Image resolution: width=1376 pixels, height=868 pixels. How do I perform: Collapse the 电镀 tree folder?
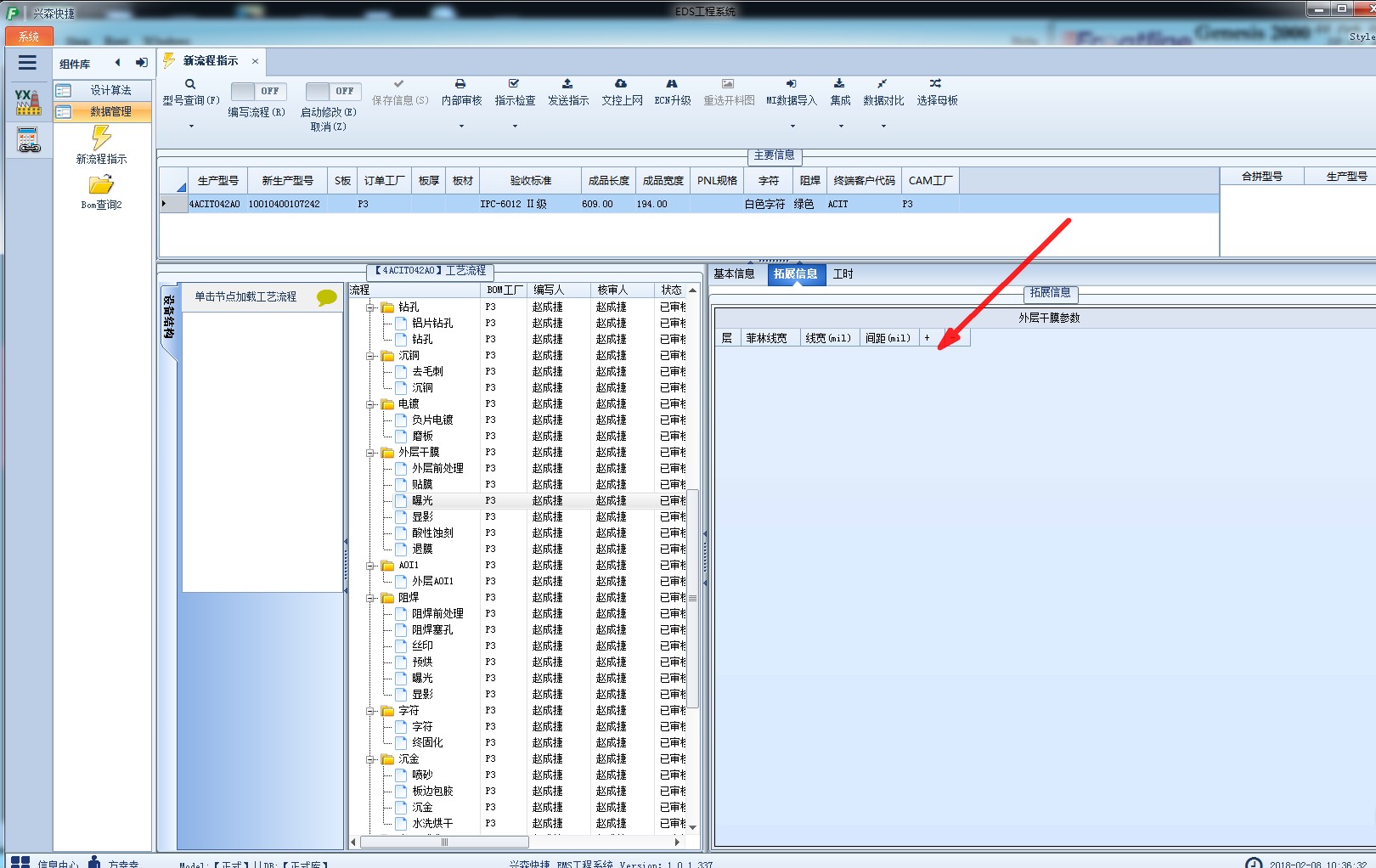click(370, 404)
